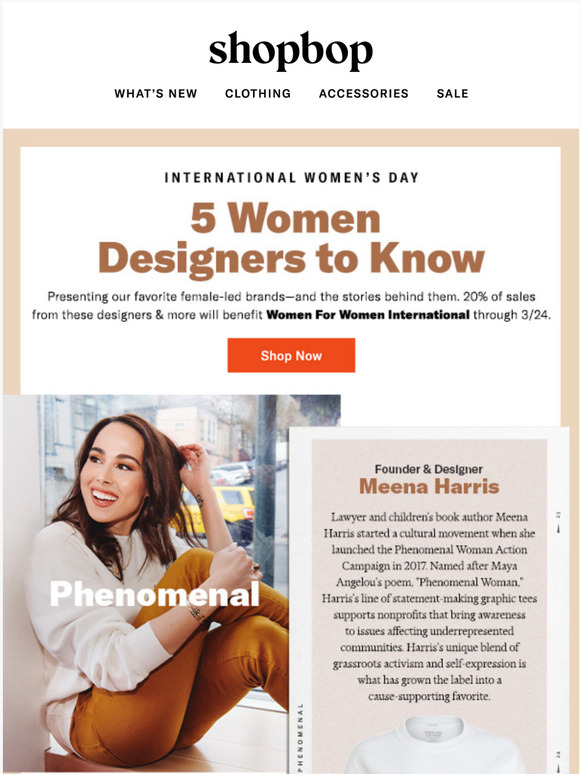Click the orange Shop Now button

click(x=291, y=355)
